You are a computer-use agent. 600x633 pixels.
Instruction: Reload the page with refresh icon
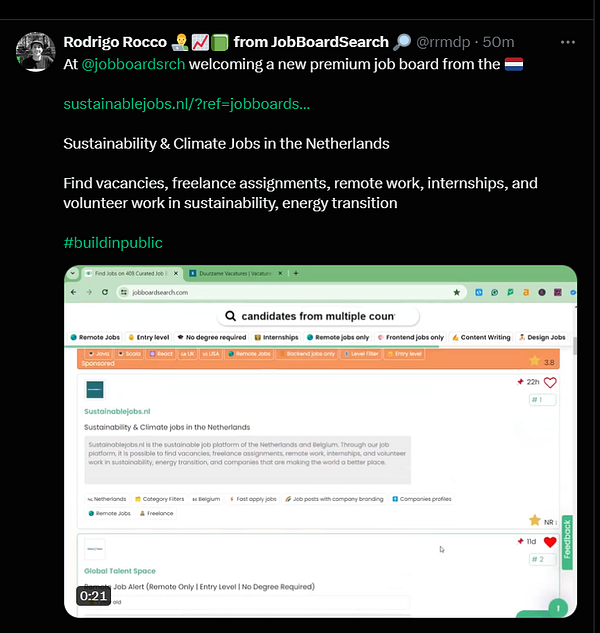coord(105,292)
